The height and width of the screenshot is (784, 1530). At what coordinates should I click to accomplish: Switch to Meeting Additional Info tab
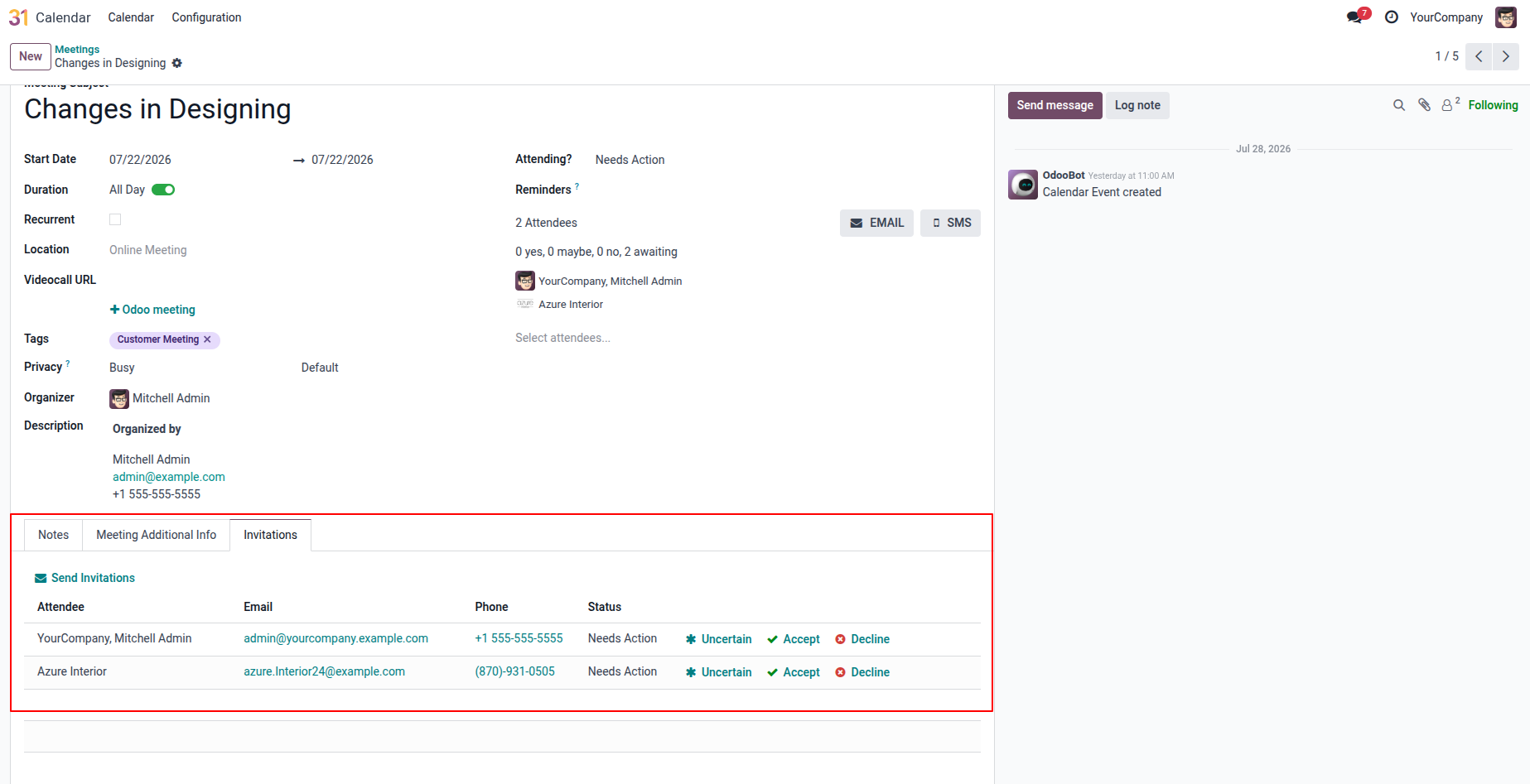[x=156, y=535]
